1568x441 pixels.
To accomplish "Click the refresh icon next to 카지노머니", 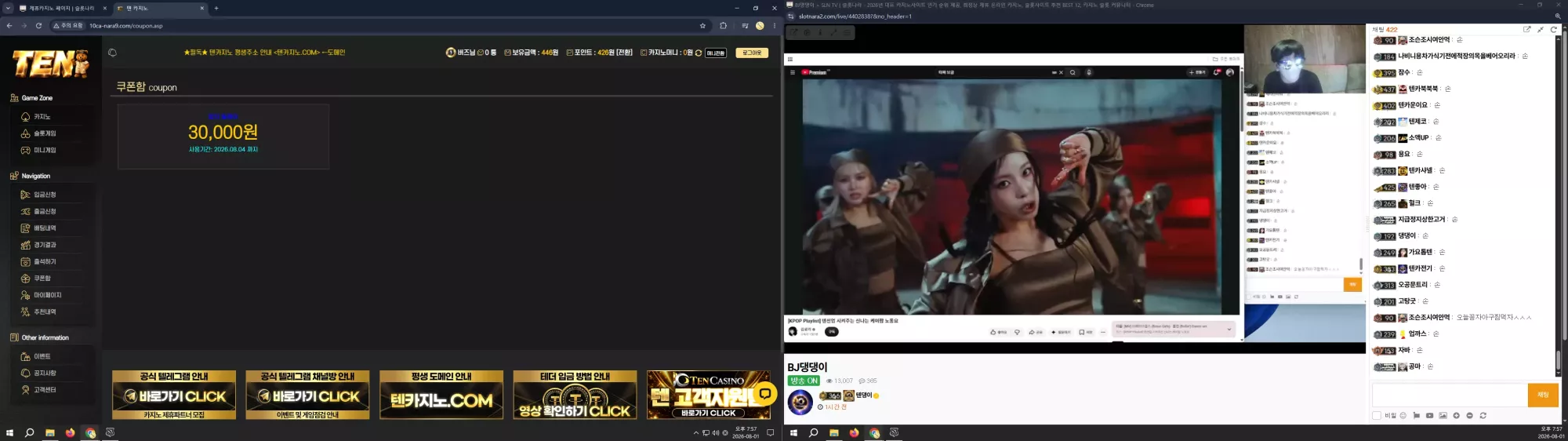I will 699,53.
